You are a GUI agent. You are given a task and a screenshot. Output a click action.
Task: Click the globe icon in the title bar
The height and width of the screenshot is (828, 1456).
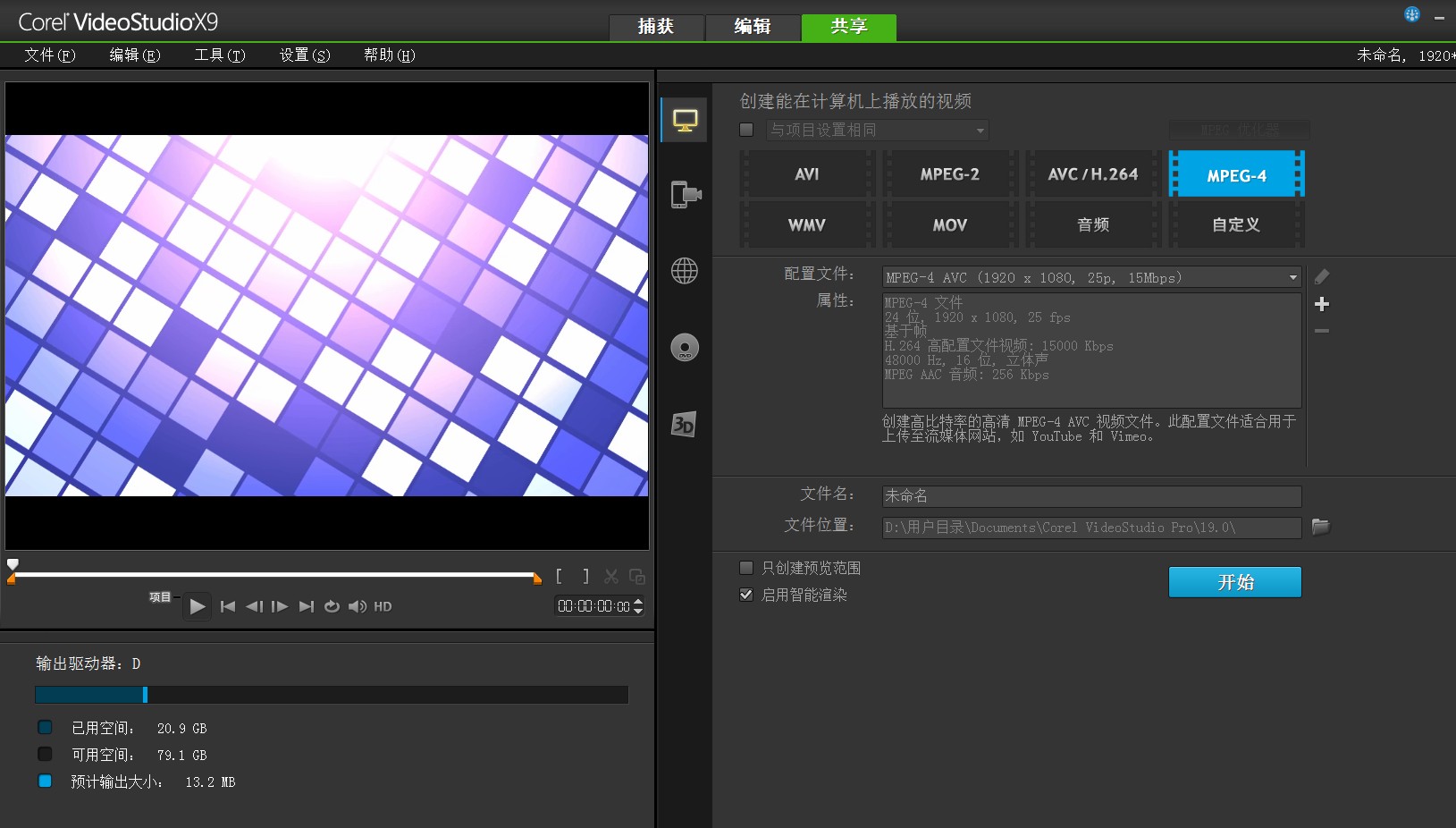1412,14
